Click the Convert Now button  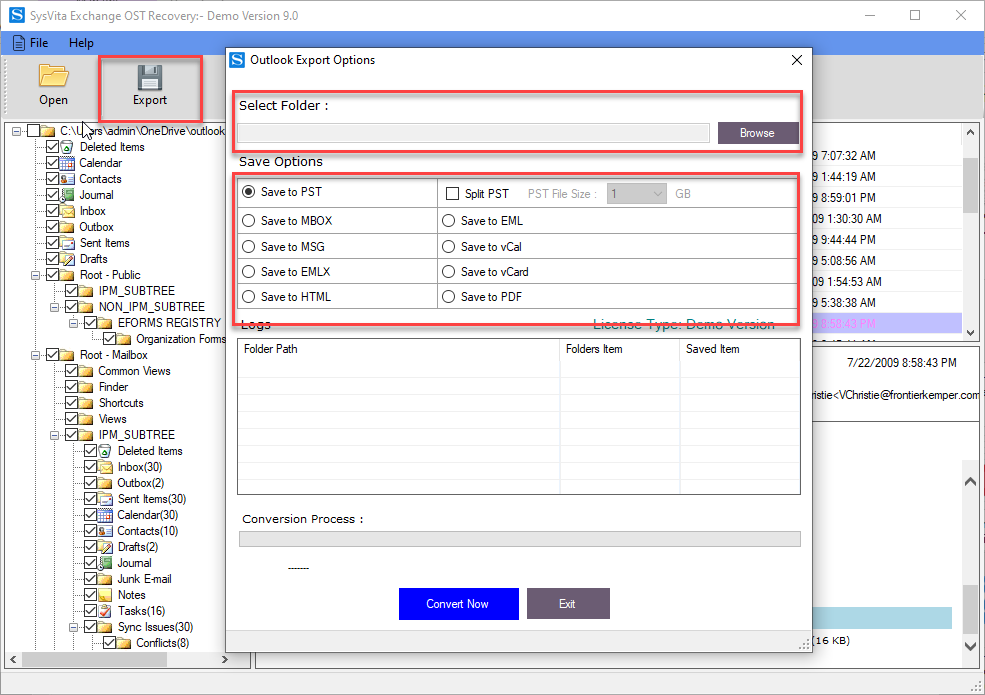pyautogui.click(x=459, y=604)
